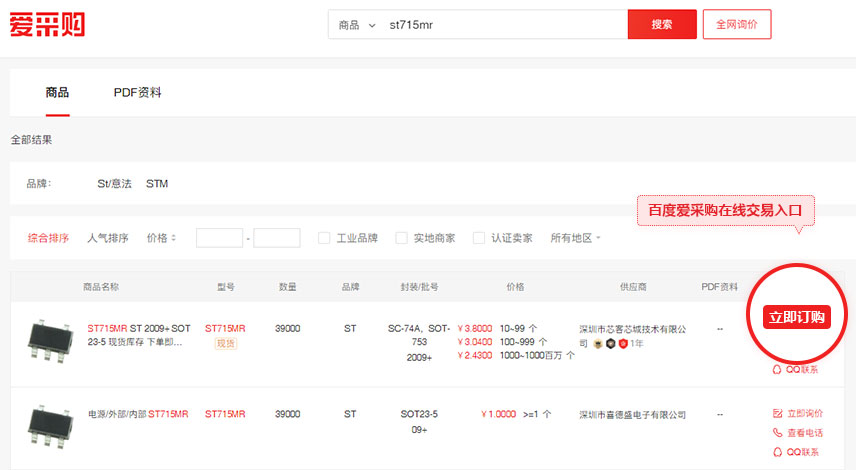Viewport: 856px width, 470px height.
Task: Enable the 认证卖家 checkbox
Action: 479,238
